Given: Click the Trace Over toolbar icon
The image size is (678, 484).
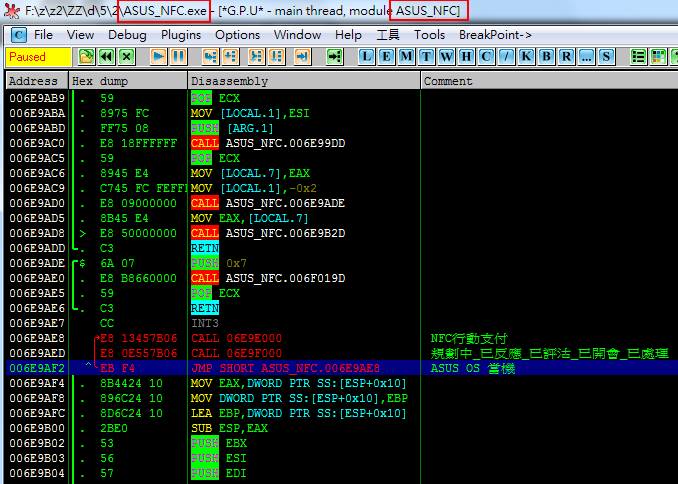Looking at the screenshot, I should tap(276, 57).
